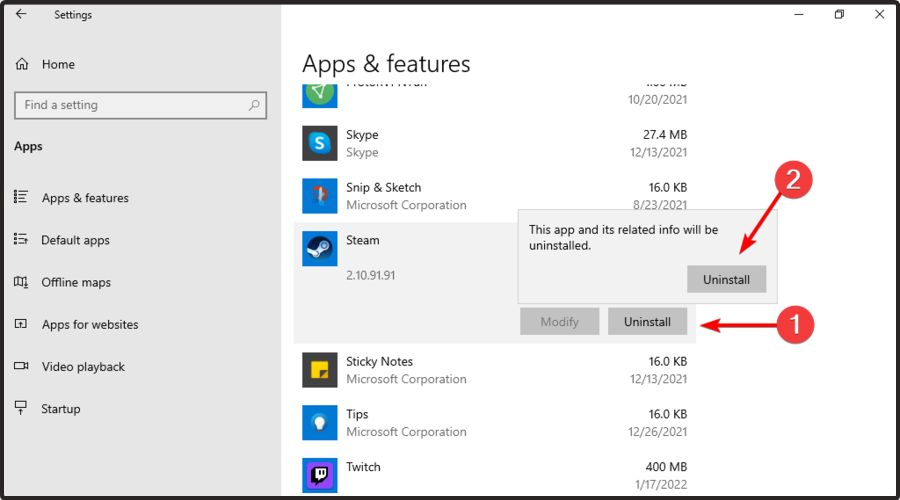Click Skype size 27.4 MB
Image resolution: width=900 pixels, height=500 pixels.
coord(665,135)
